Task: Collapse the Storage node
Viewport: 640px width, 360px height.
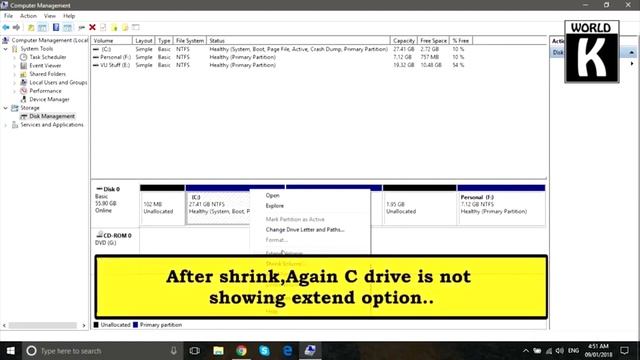Action: point(6,108)
